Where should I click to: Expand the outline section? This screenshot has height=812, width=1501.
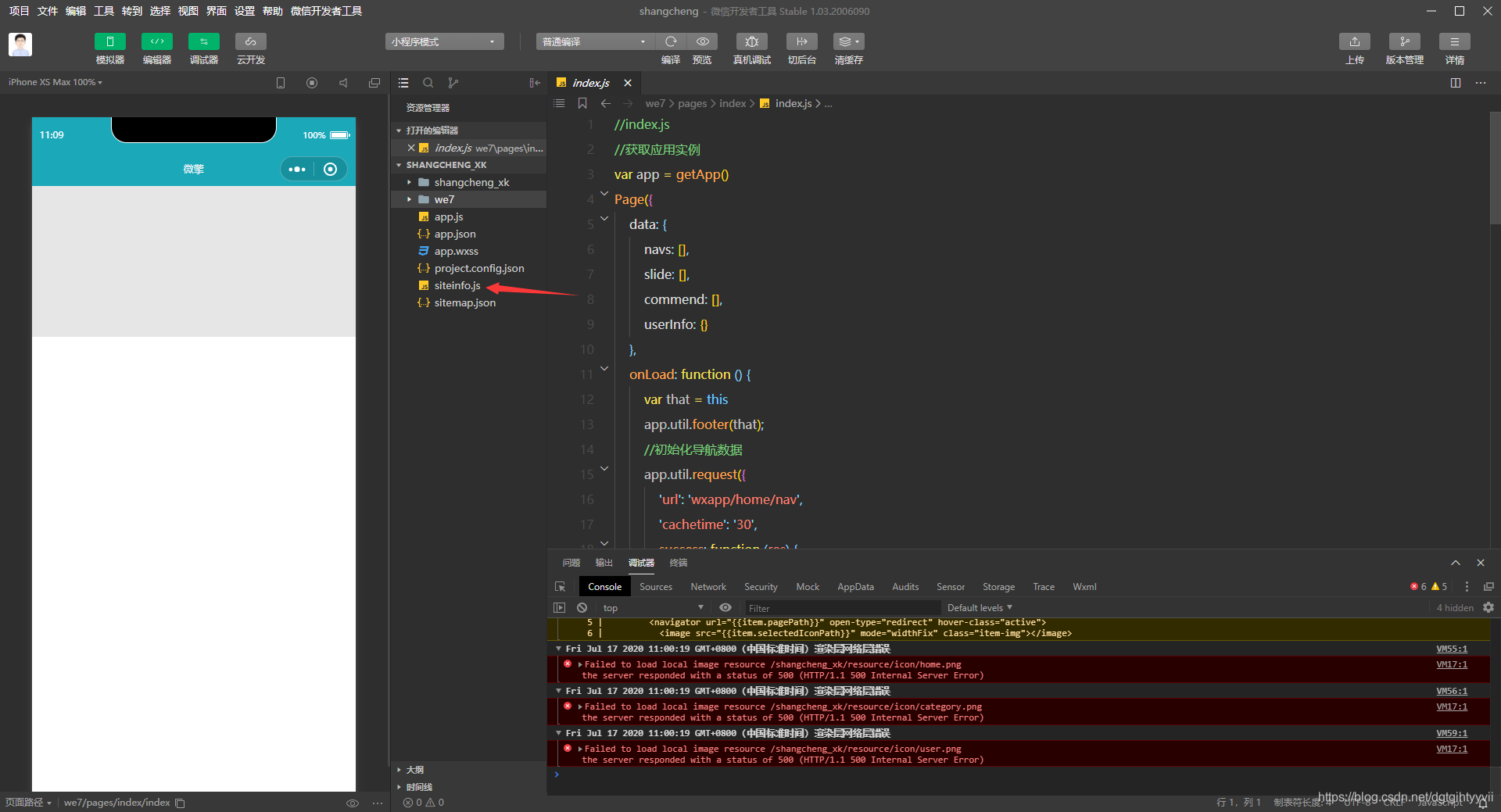click(399, 770)
